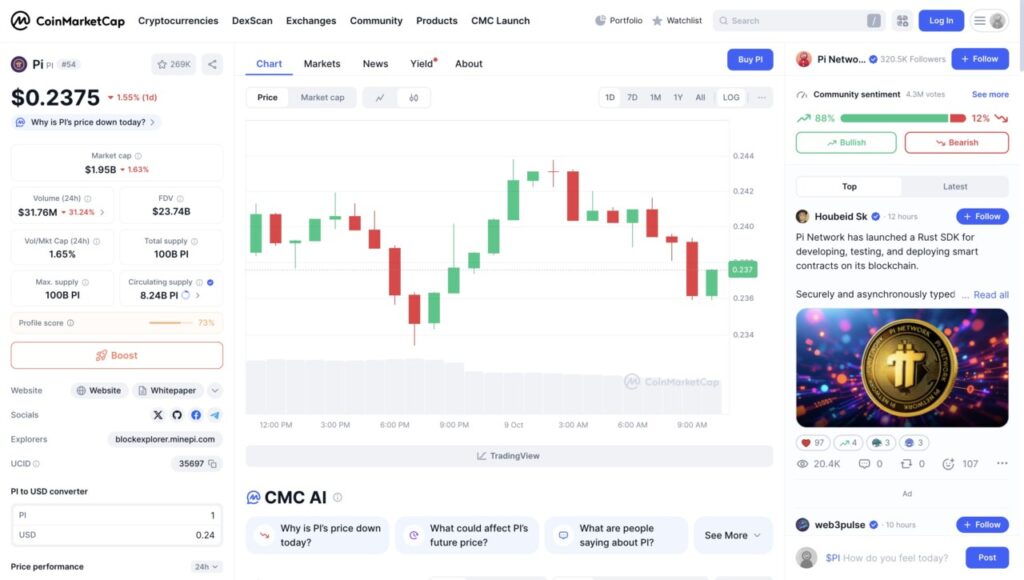
Task: Enable logarithmic scale with LOG button
Action: (731, 97)
